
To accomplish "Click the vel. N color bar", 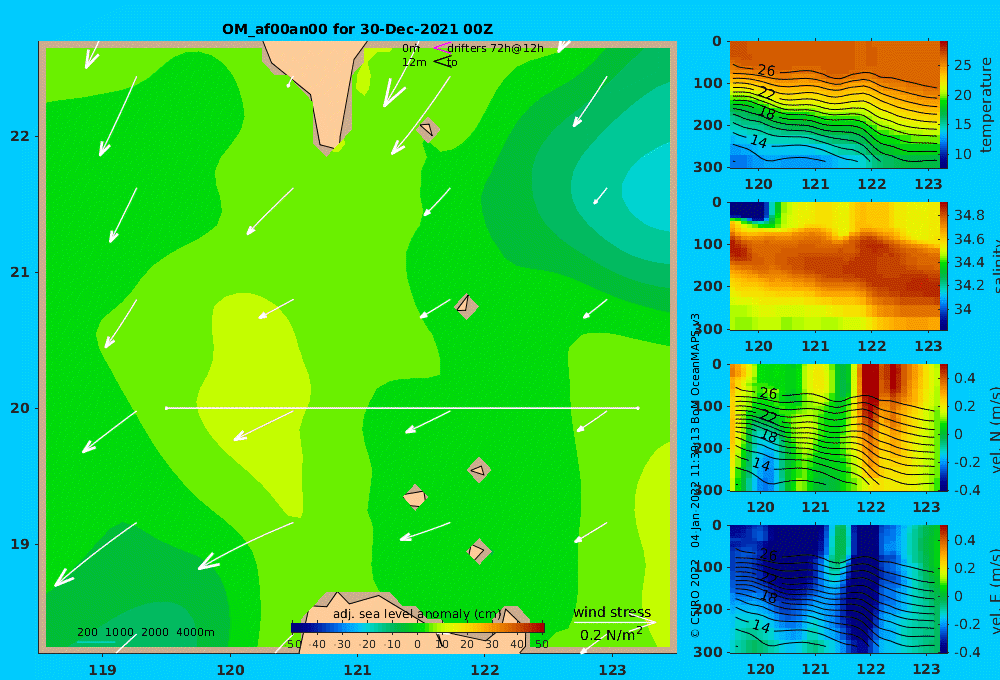I will [x=943, y=427].
